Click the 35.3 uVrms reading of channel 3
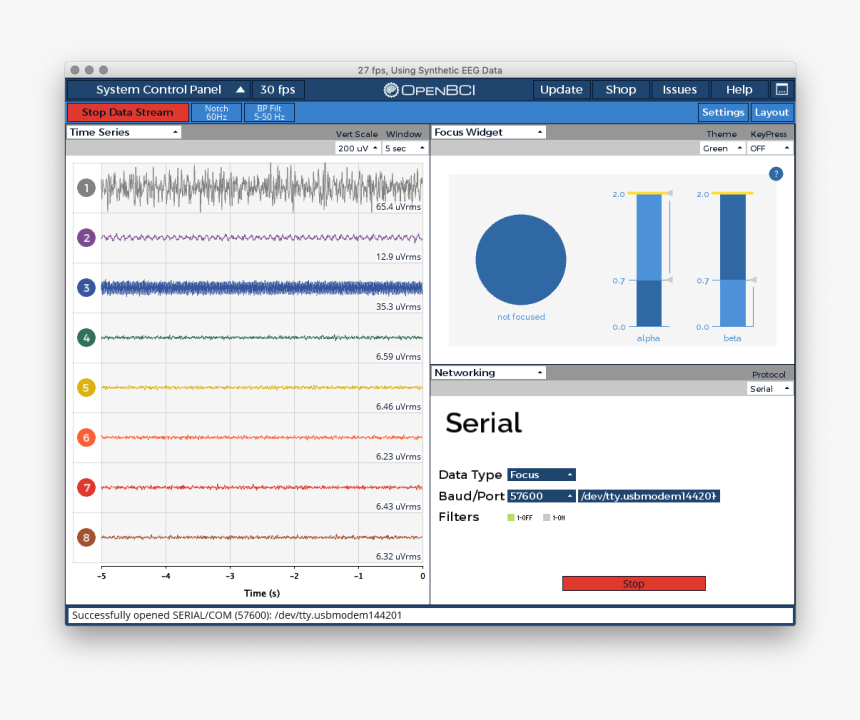 398,307
